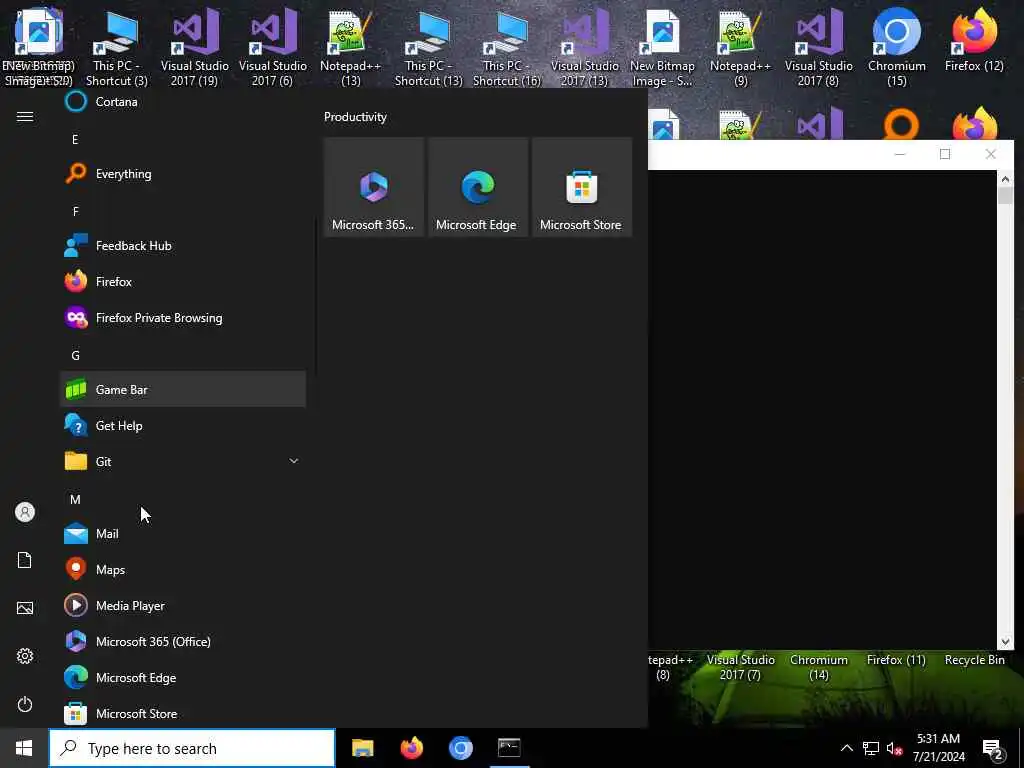Select Firefox (12) desktop icon
This screenshot has height=768, width=1024.
974,42
